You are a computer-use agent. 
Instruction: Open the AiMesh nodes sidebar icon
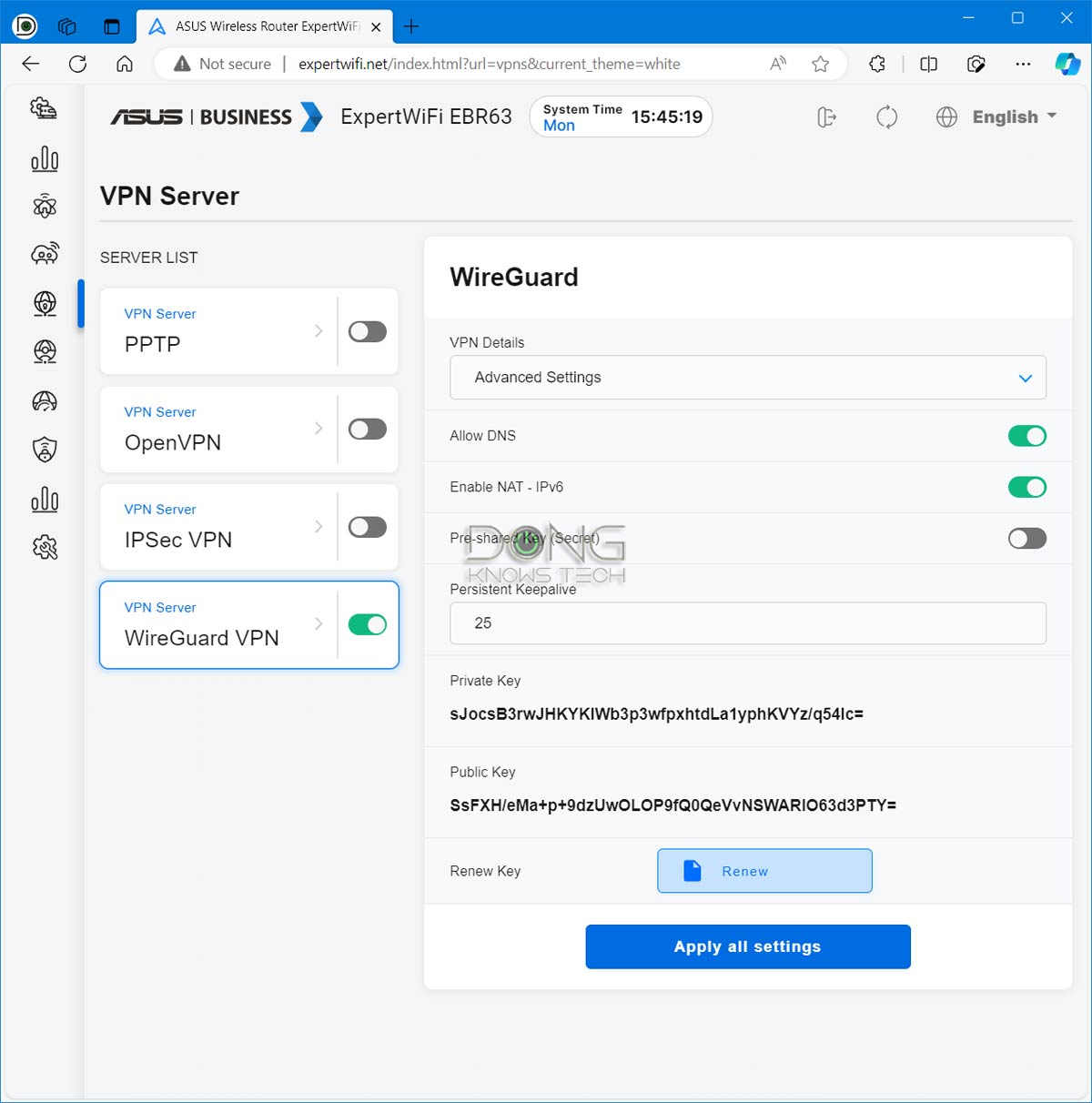(44, 207)
